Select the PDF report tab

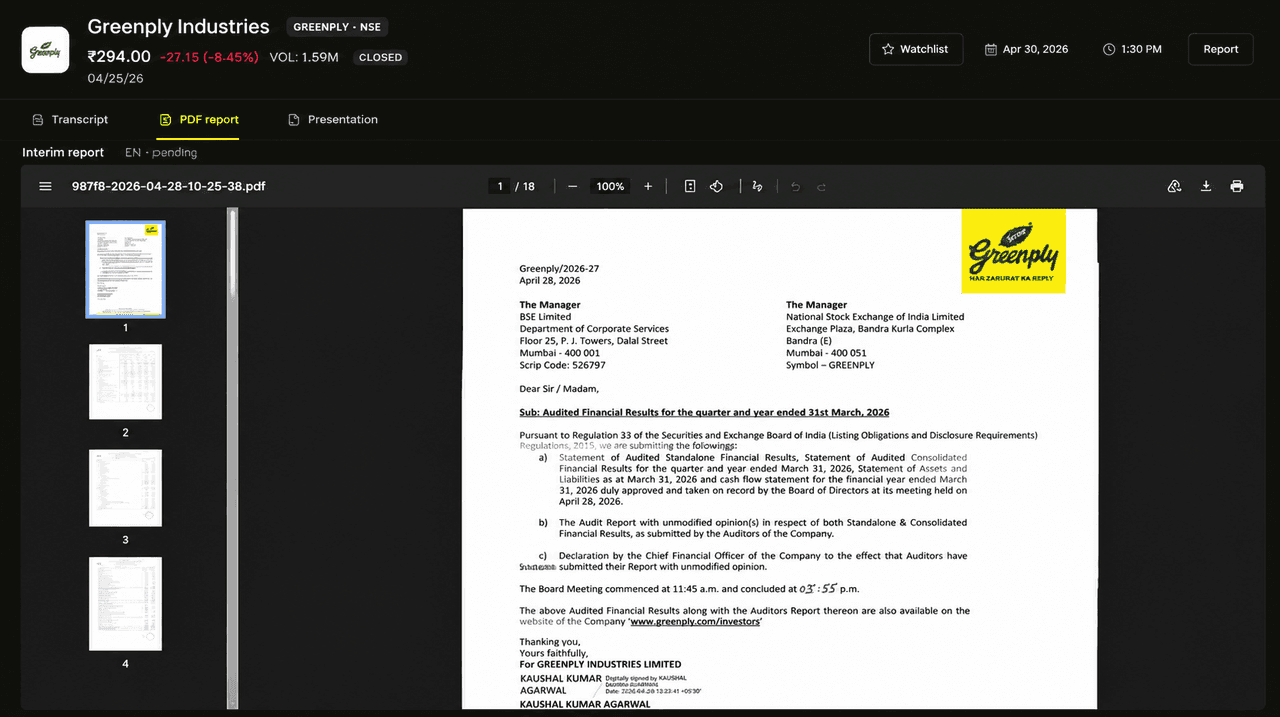coord(199,119)
